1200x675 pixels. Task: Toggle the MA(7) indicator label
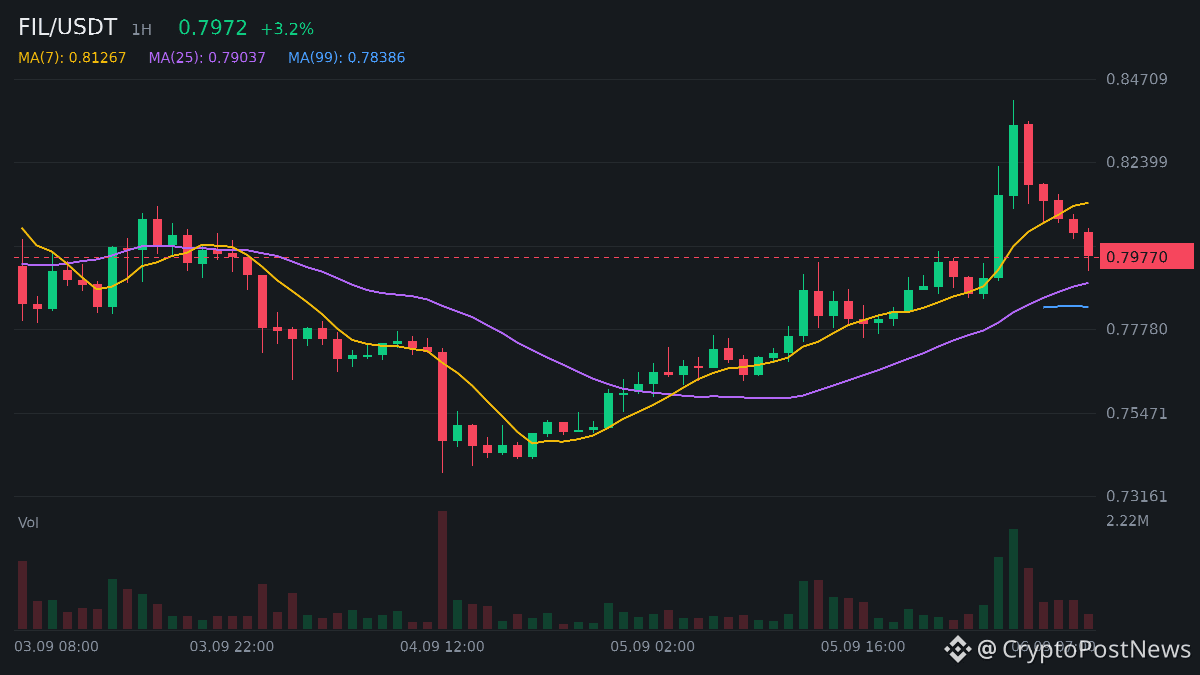click(72, 58)
